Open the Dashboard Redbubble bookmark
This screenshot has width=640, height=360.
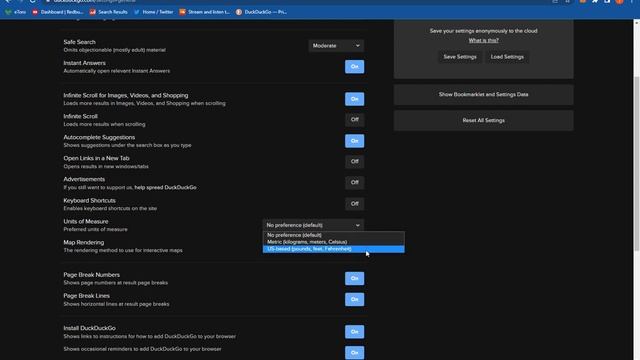pyautogui.click(x=58, y=12)
